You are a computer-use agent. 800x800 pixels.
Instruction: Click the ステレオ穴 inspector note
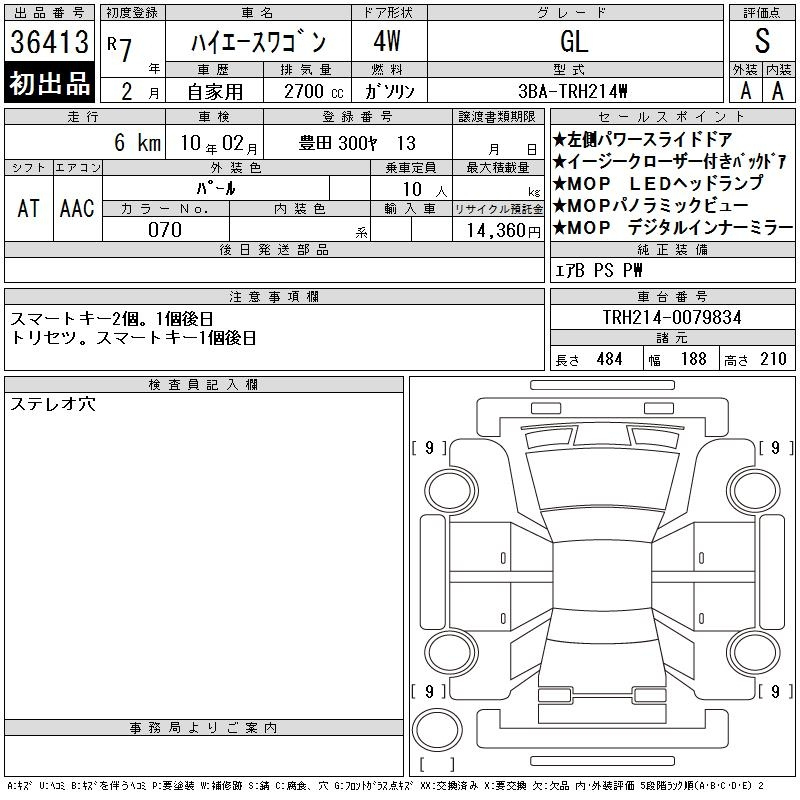click(x=52, y=404)
